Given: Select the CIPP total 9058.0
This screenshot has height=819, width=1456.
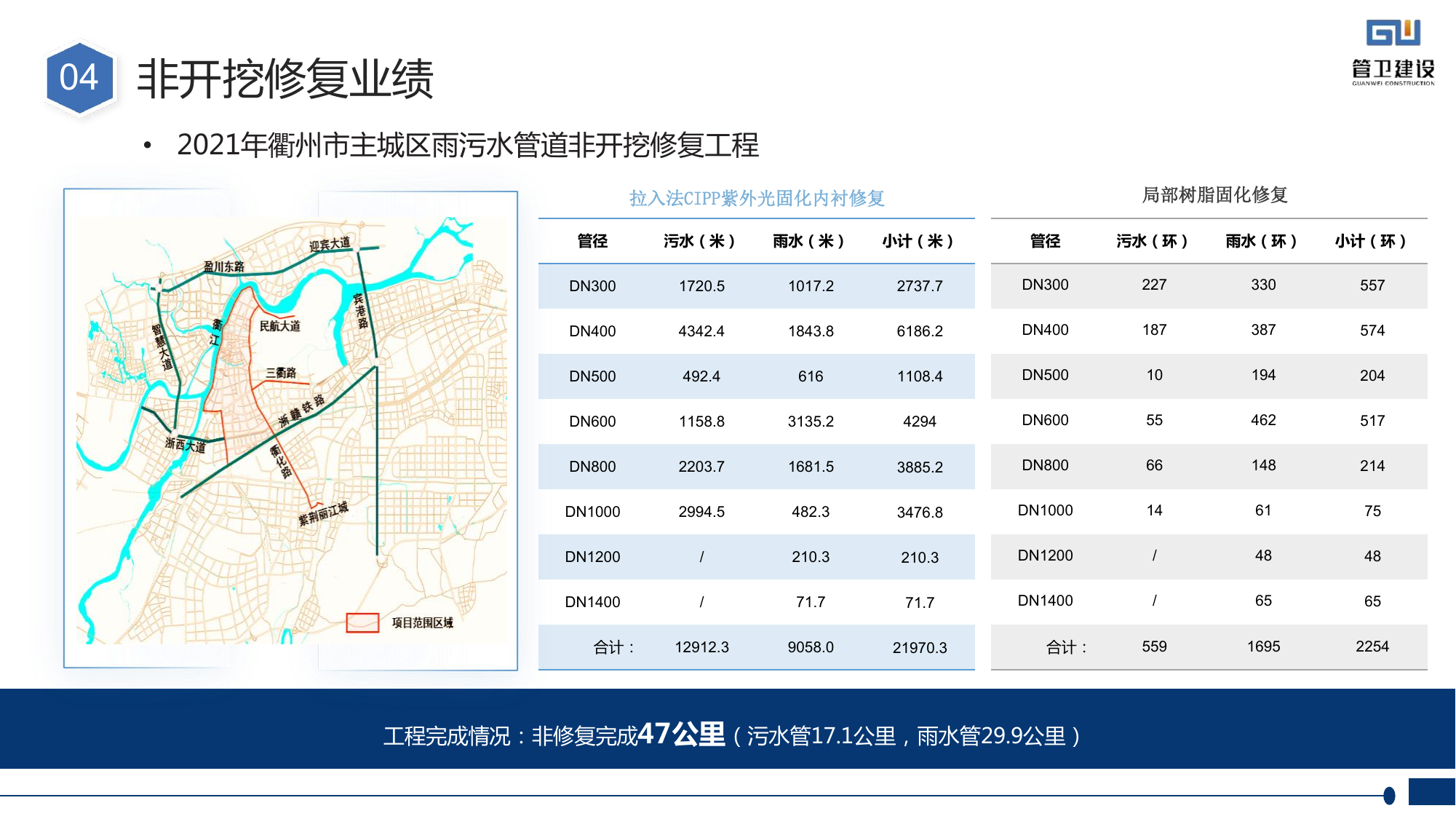Looking at the screenshot, I should pyautogui.click(x=811, y=647).
